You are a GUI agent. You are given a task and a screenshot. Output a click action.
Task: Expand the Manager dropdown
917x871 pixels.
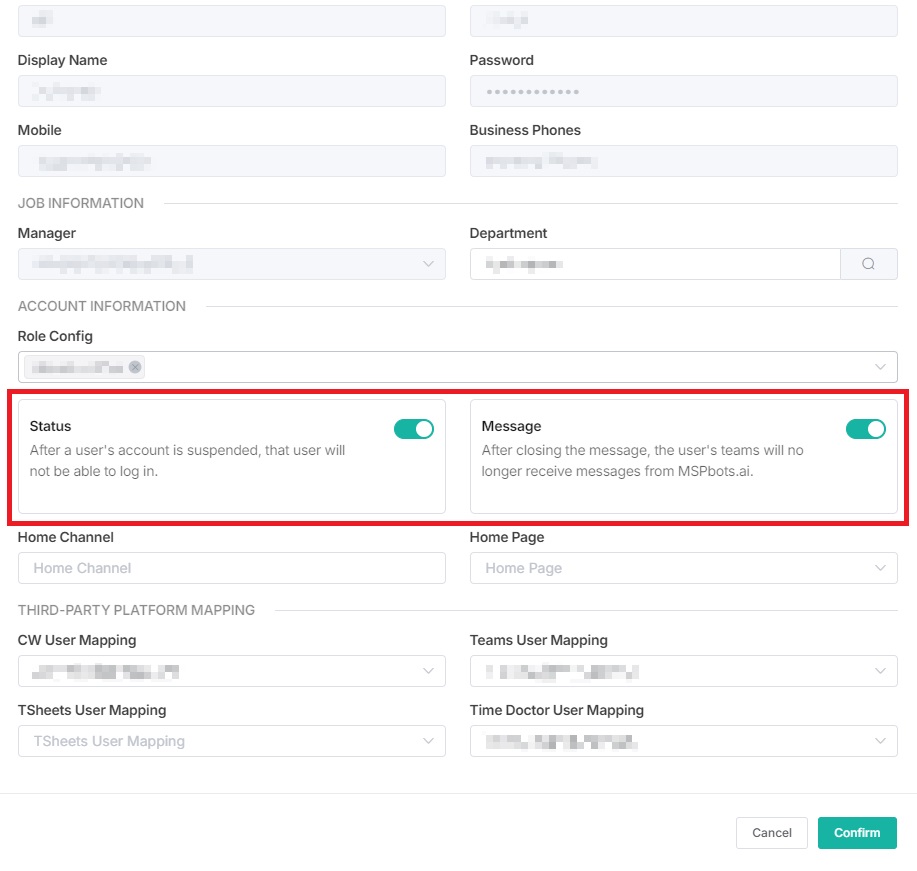click(428, 264)
